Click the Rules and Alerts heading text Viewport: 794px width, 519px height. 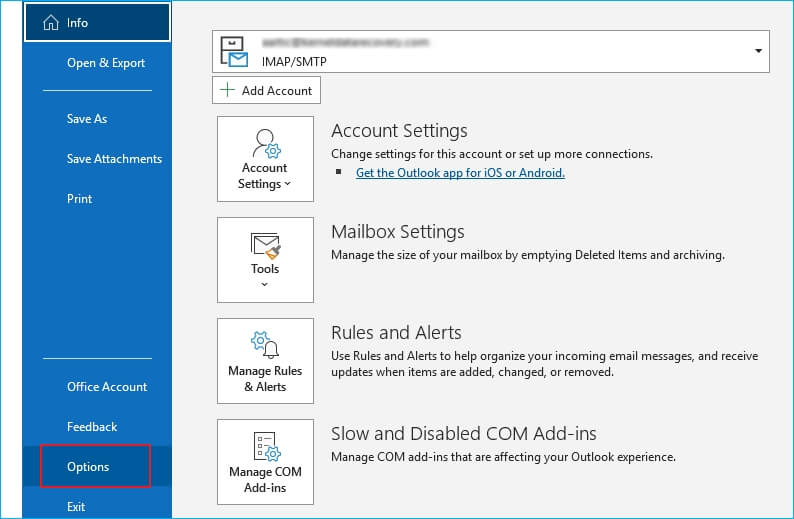[396, 333]
